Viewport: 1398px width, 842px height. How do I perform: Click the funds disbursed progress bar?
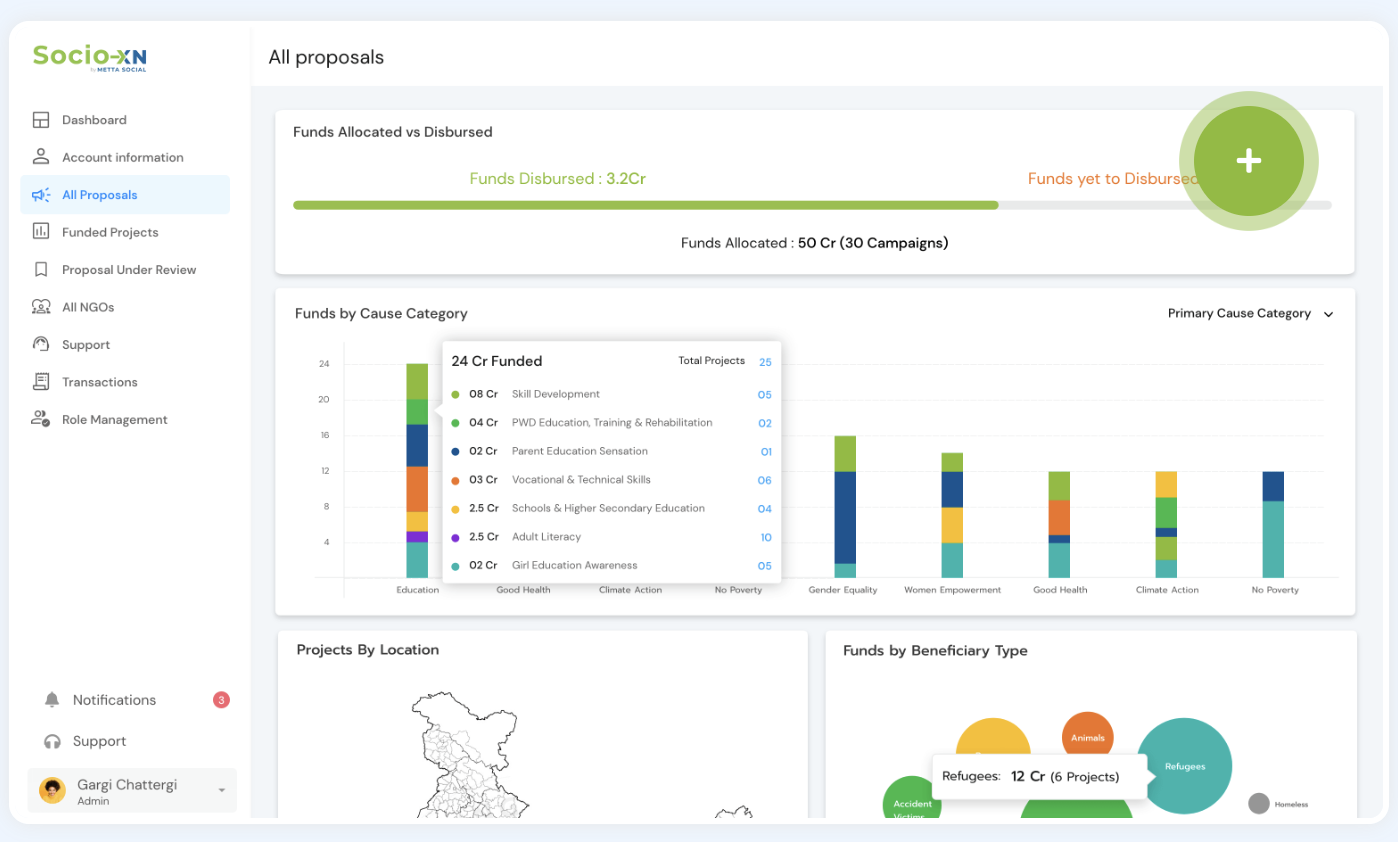coord(645,205)
